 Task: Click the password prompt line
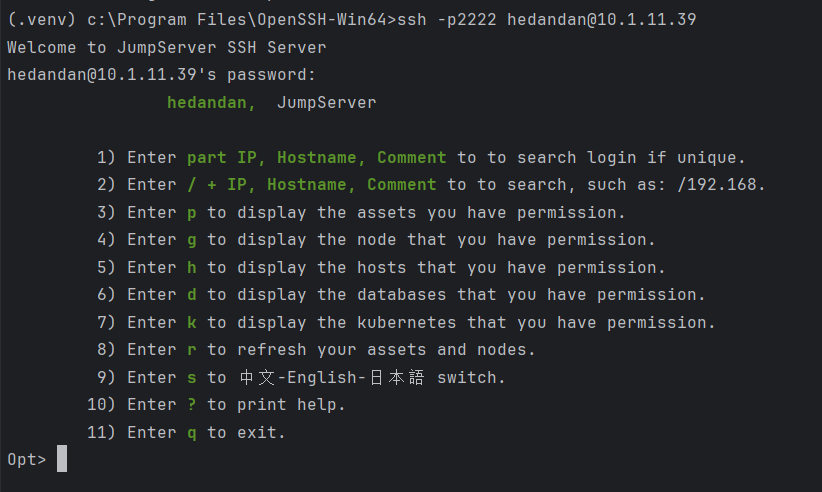click(161, 75)
